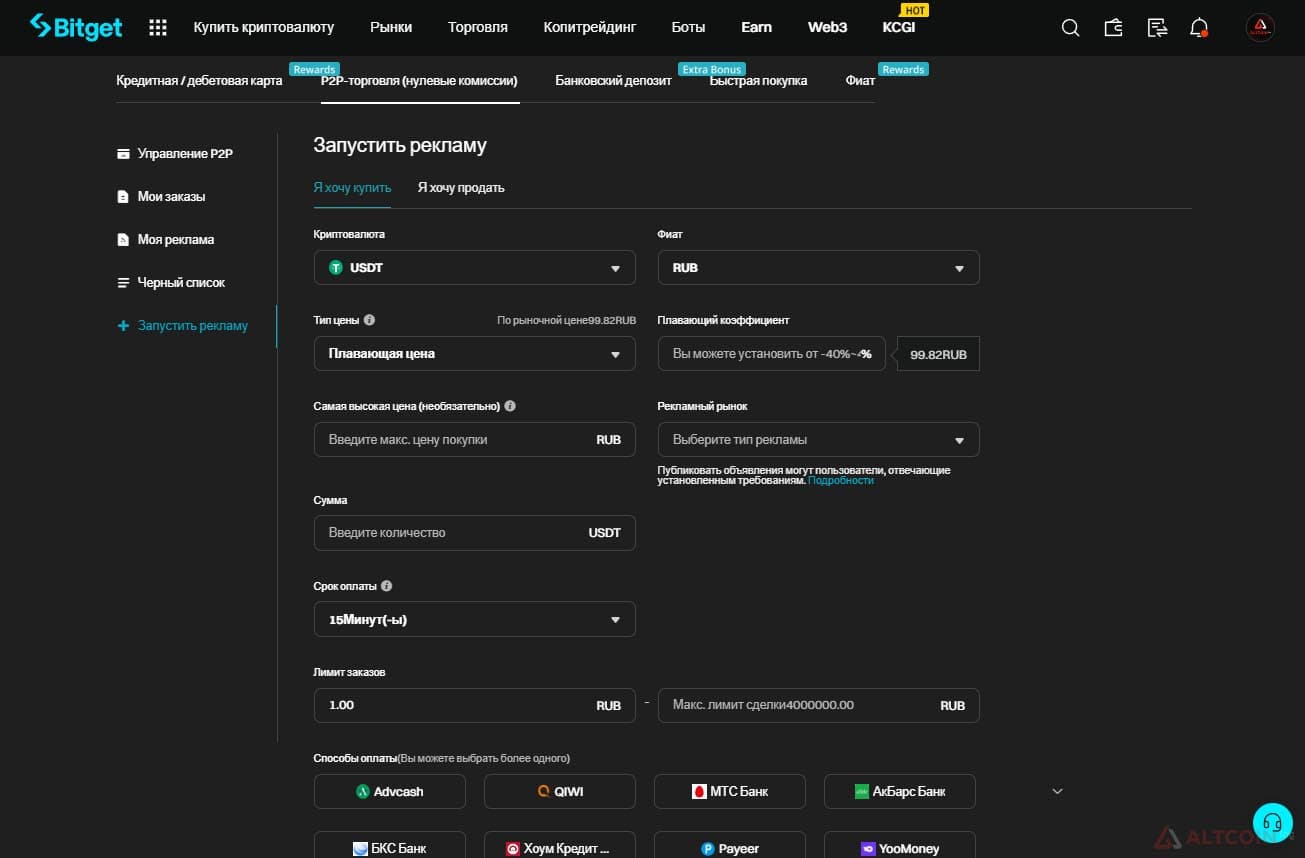Toggle the АкБарс Банк payment method
The image size is (1305, 858).
(x=900, y=791)
